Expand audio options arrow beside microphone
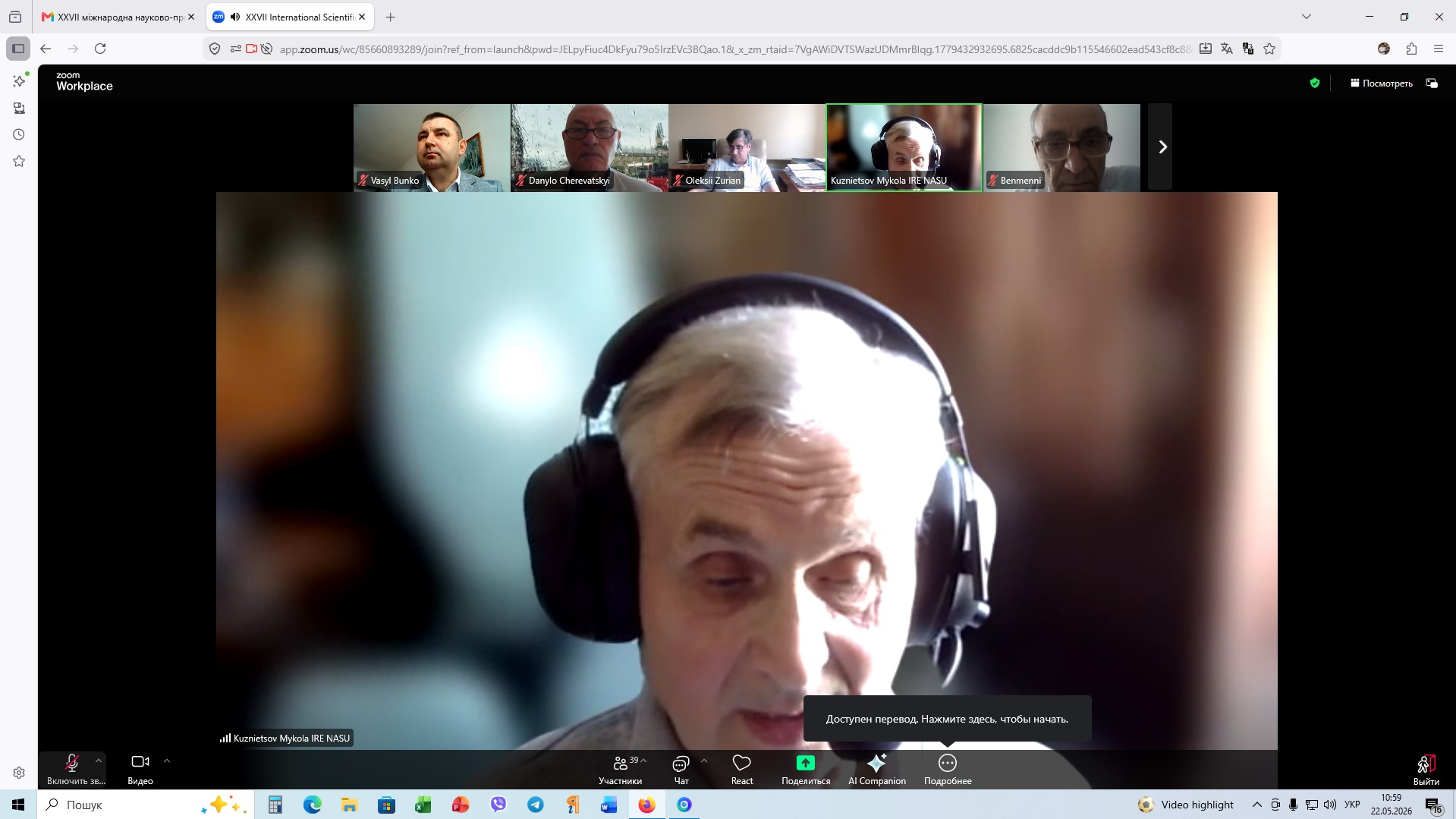Screen dimensions: 1456x819 tap(99, 761)
